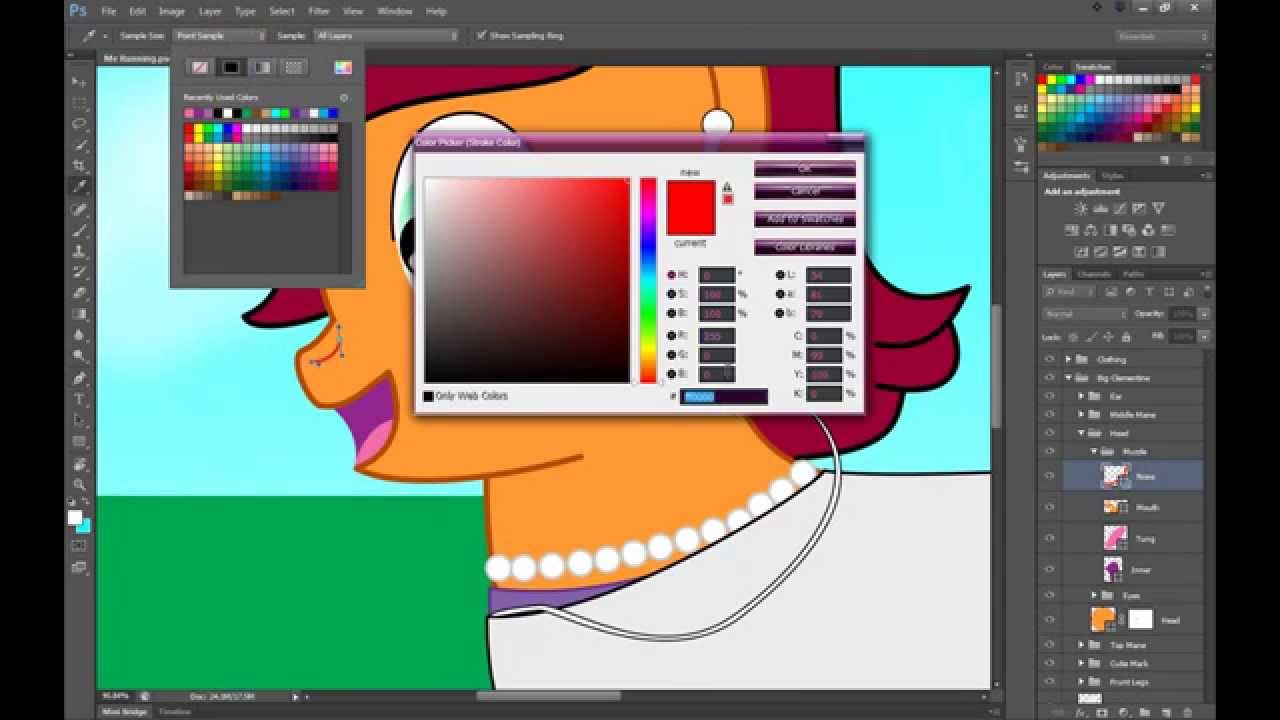Open the Sample Size dropdown
This screenshot has height=720, width=1280.
[x=221, y=35]
